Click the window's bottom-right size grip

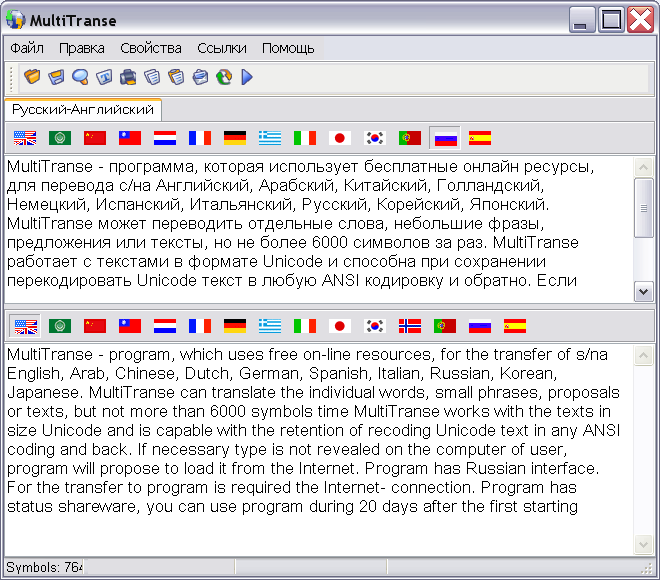pos(646,569)
